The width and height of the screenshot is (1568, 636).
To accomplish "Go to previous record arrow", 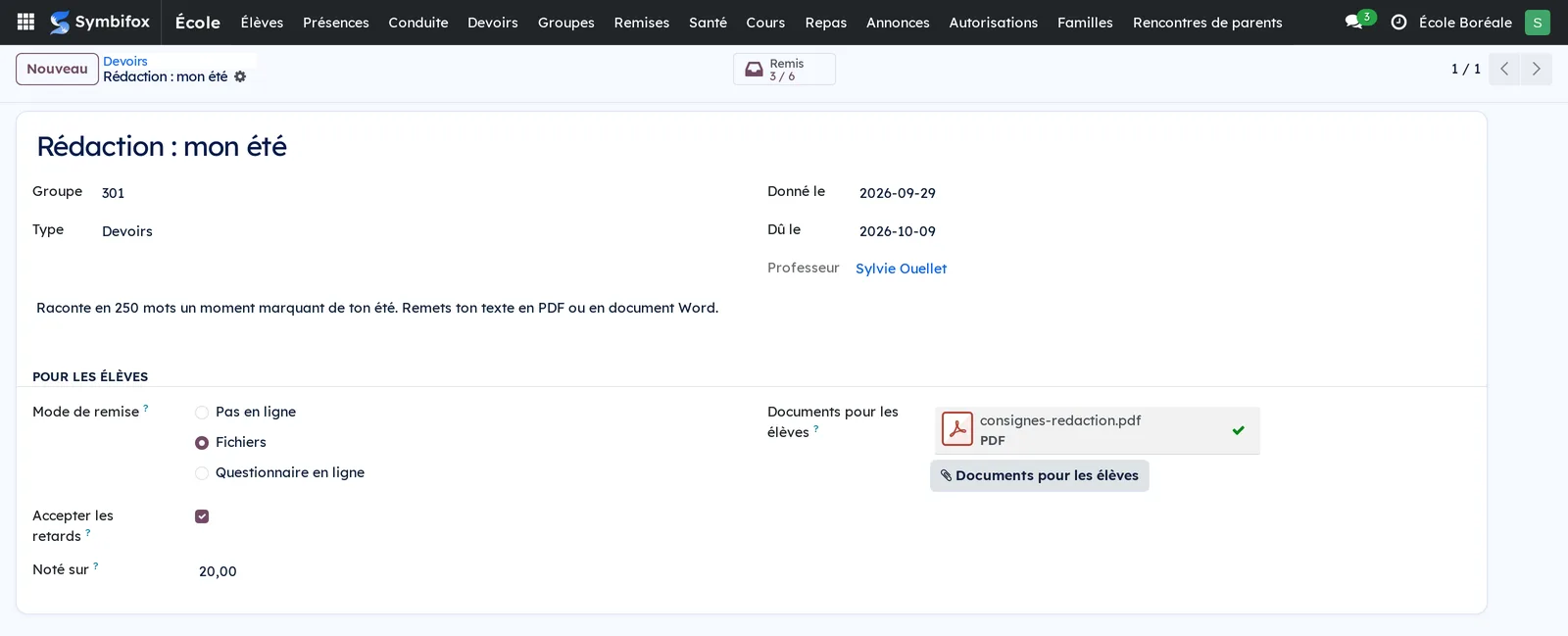I will click(x=1504, y=69).
